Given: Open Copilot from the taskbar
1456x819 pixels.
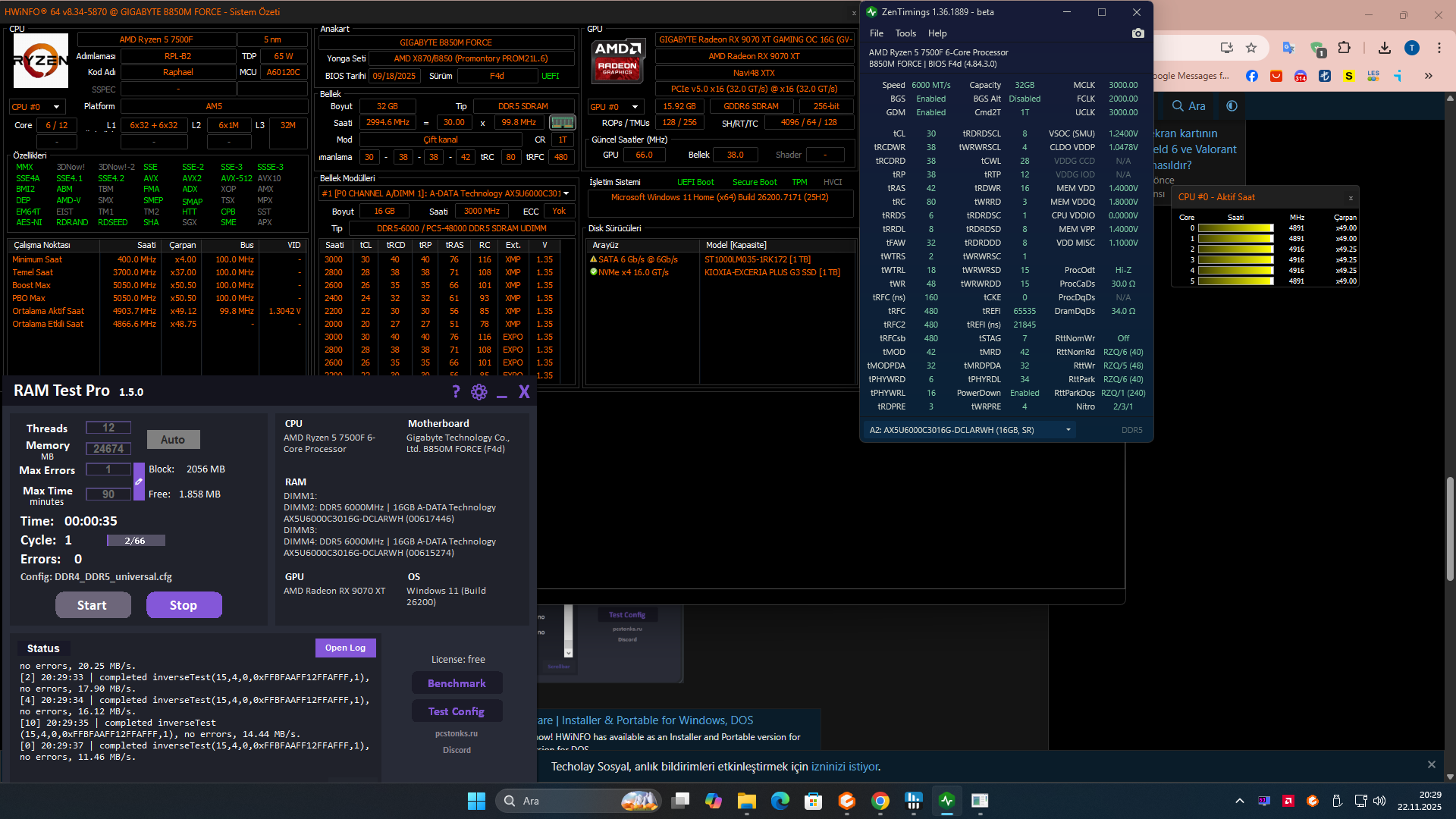Looking at the screenshot, I should (714, 801).
